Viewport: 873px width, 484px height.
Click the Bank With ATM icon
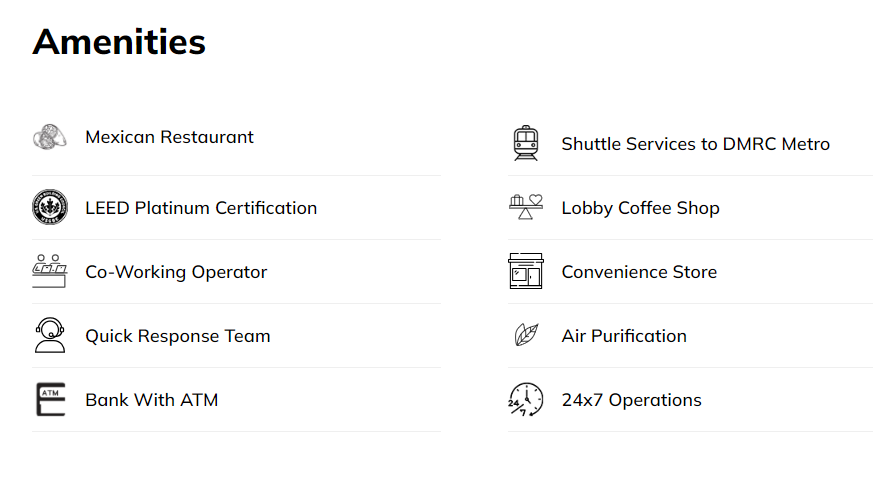coord(51,399)
